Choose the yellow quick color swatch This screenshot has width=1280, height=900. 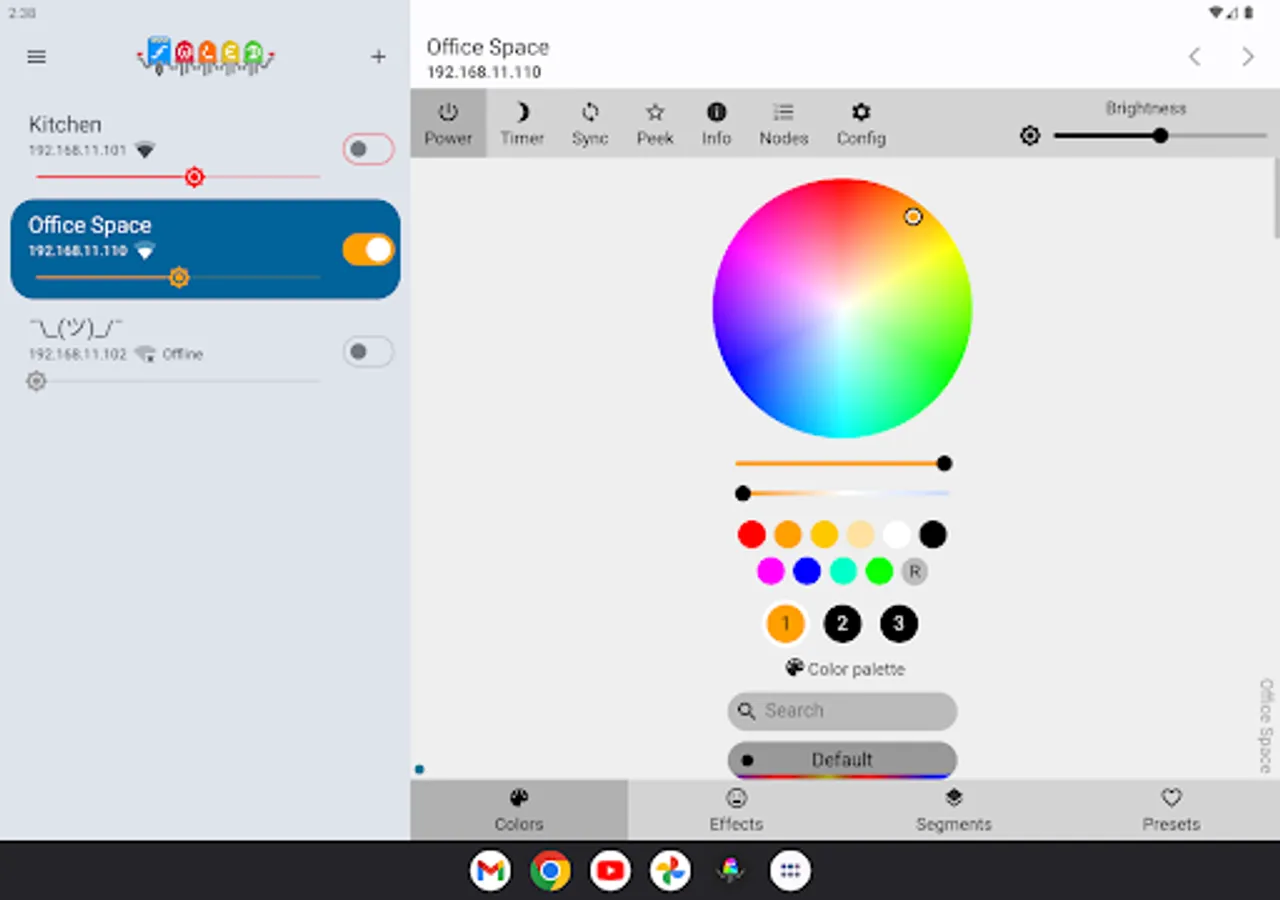(824, 534)
